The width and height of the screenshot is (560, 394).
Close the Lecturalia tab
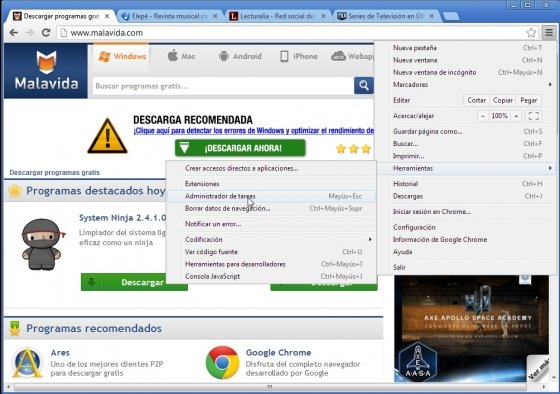click(323, 16)
